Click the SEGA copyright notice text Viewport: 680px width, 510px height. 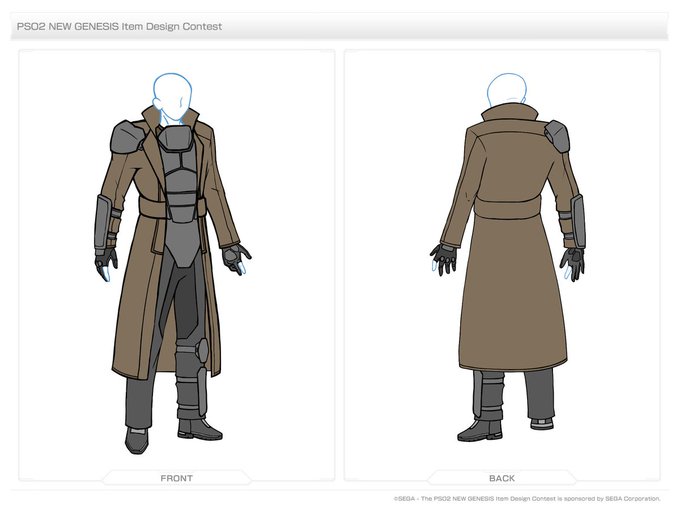(x=527, y=499)
